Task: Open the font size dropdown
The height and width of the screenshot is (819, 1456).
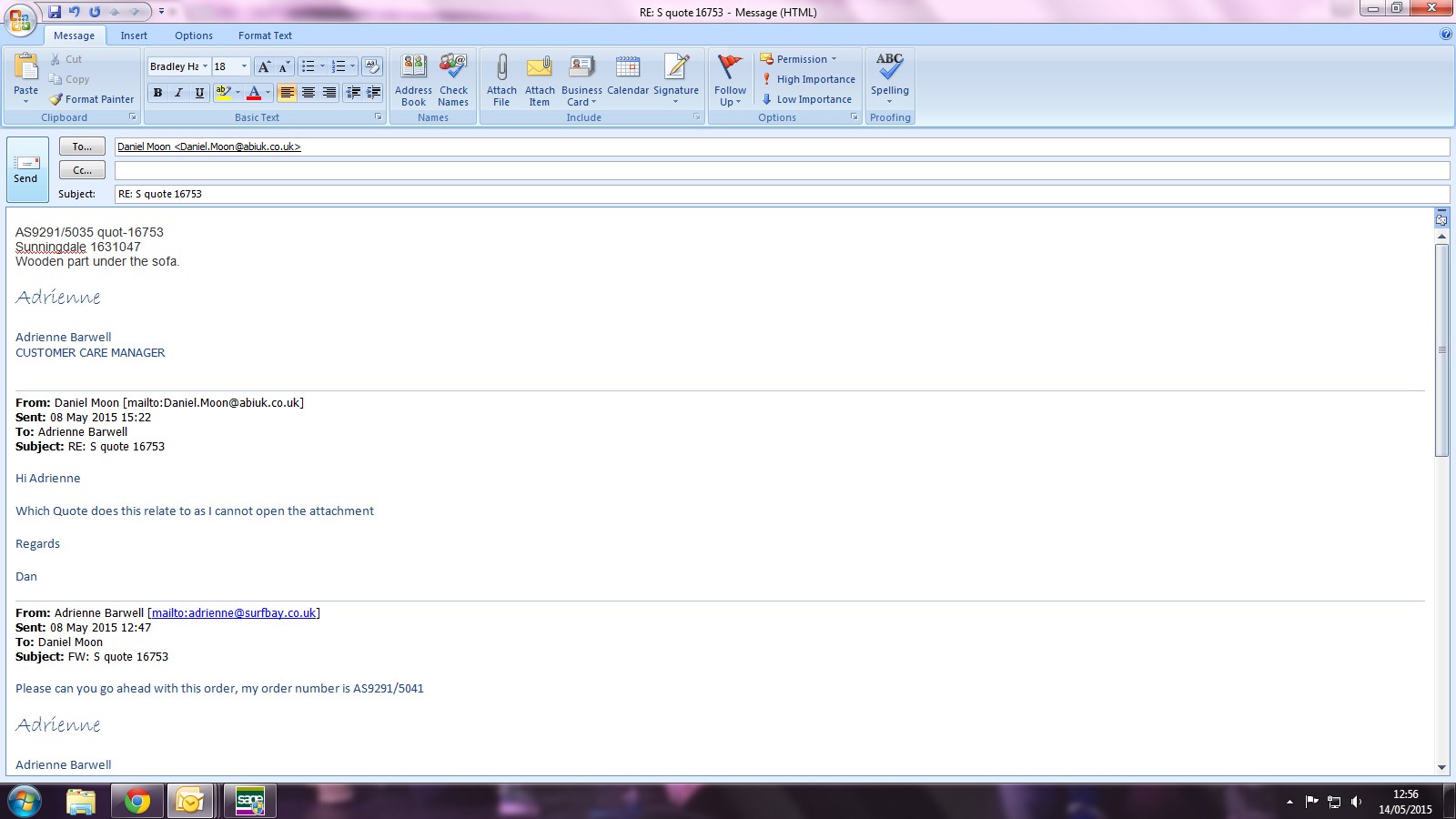Action: coord(243,66)
